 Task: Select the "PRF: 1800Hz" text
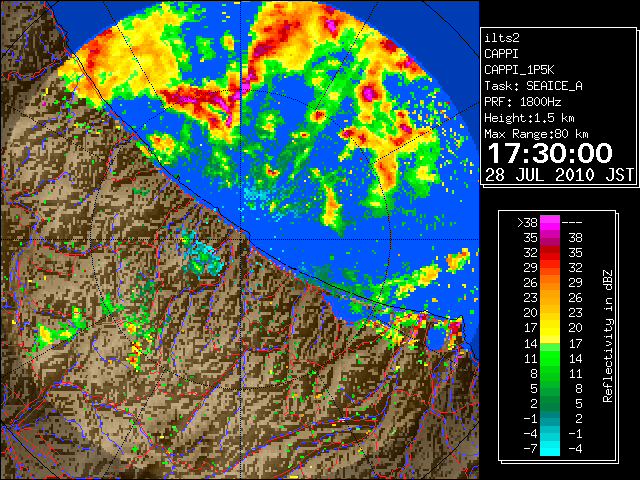[x=523, y=102]
